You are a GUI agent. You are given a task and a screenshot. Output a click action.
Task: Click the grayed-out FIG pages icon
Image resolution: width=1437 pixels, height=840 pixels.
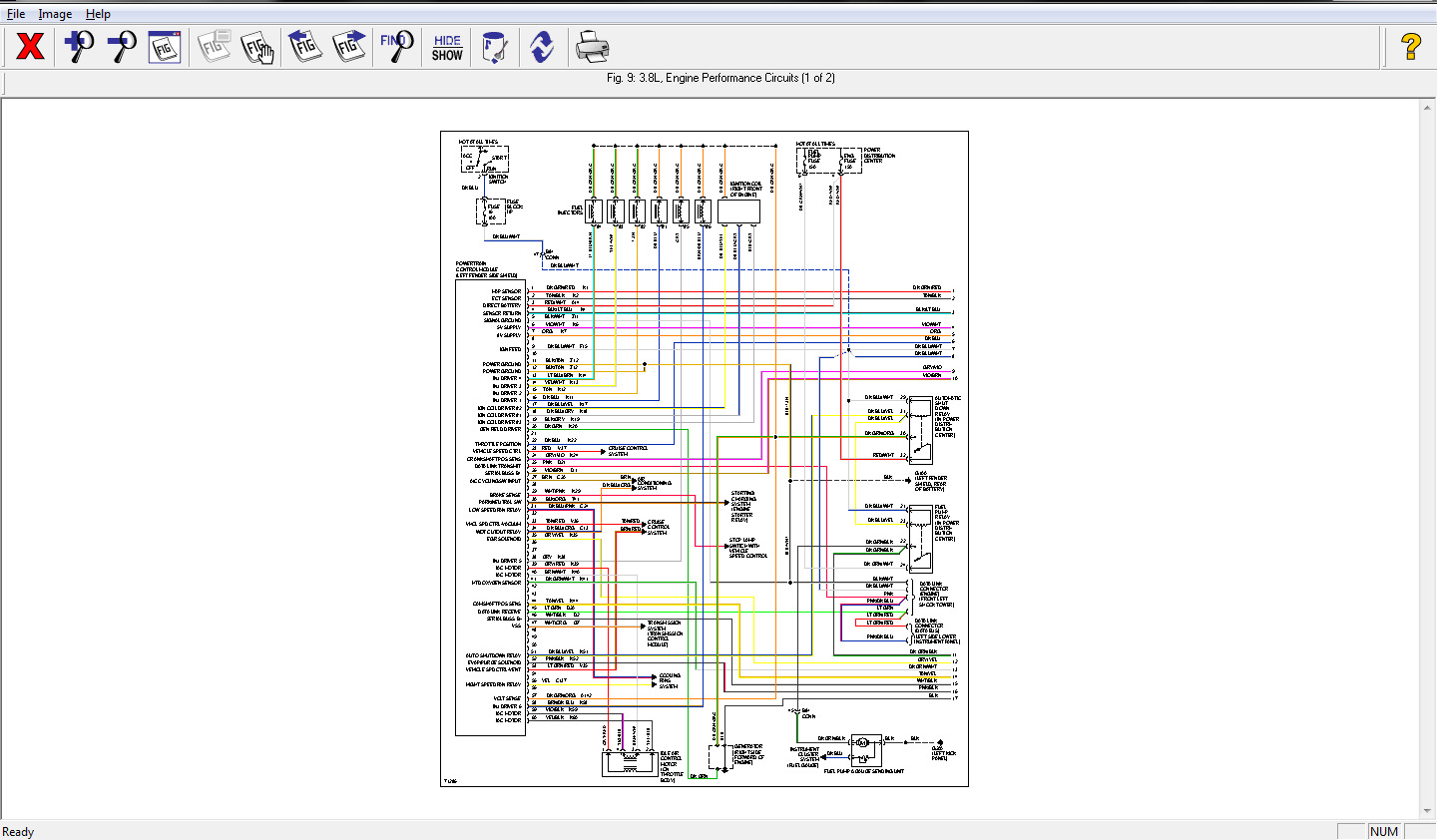tap(215, 46)
